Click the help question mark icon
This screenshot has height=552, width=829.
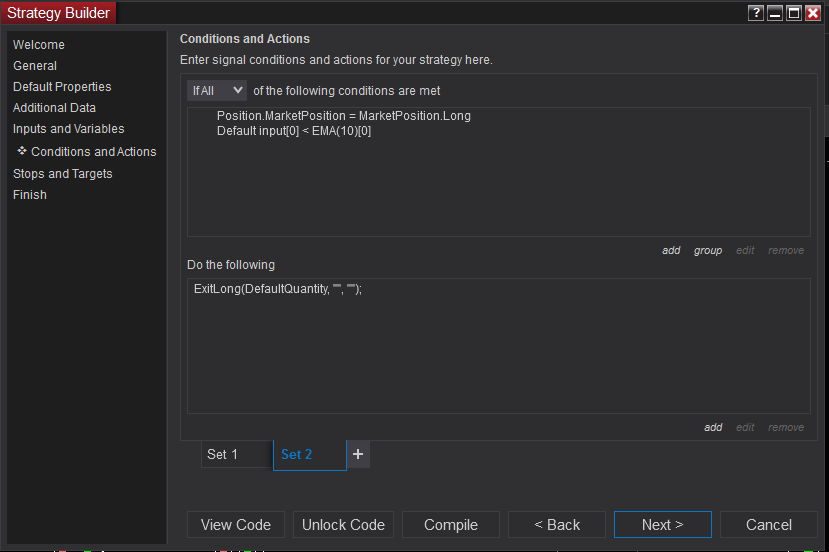click(x=755, y=13)
